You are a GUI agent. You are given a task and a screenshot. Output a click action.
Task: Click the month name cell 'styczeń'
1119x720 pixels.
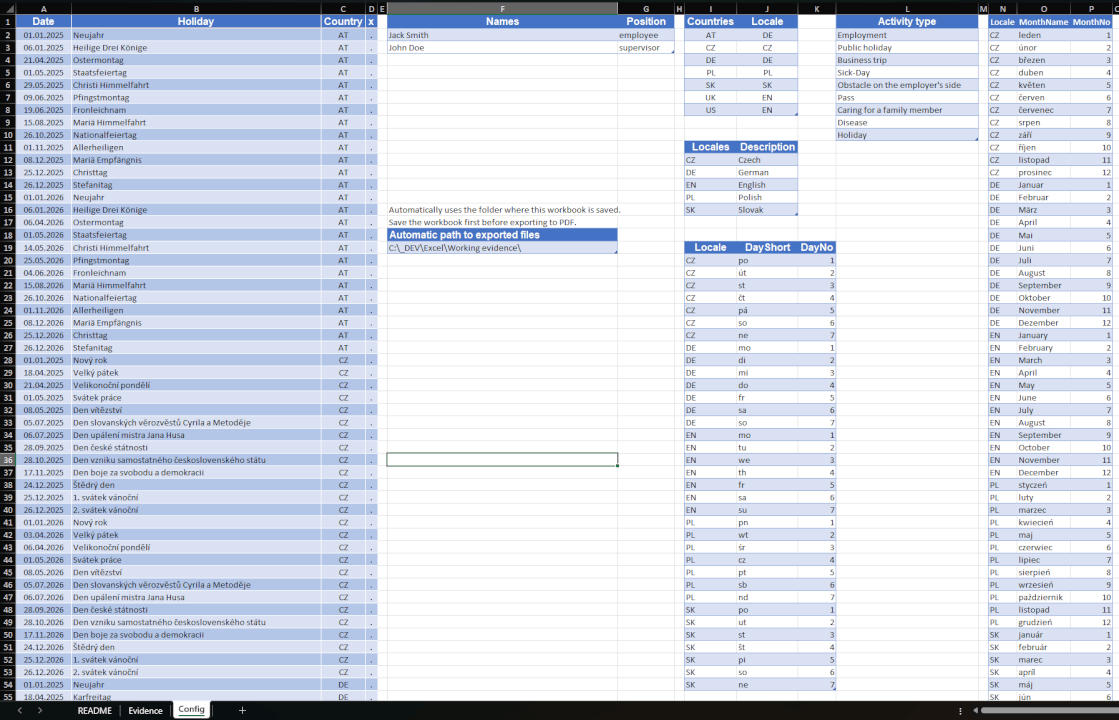(x=1044, y=485)
